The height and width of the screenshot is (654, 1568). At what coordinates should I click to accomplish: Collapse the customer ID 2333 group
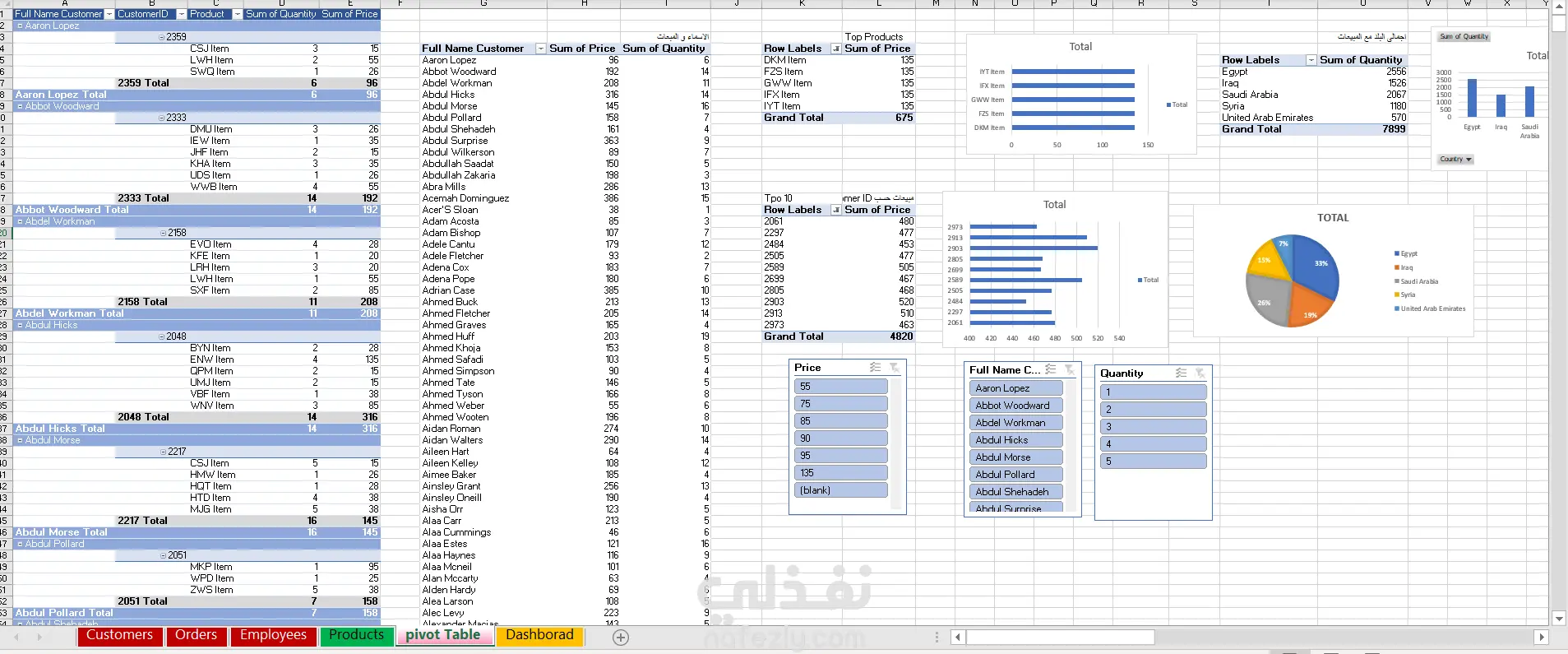pyautogui.click(x=161, y=118)
